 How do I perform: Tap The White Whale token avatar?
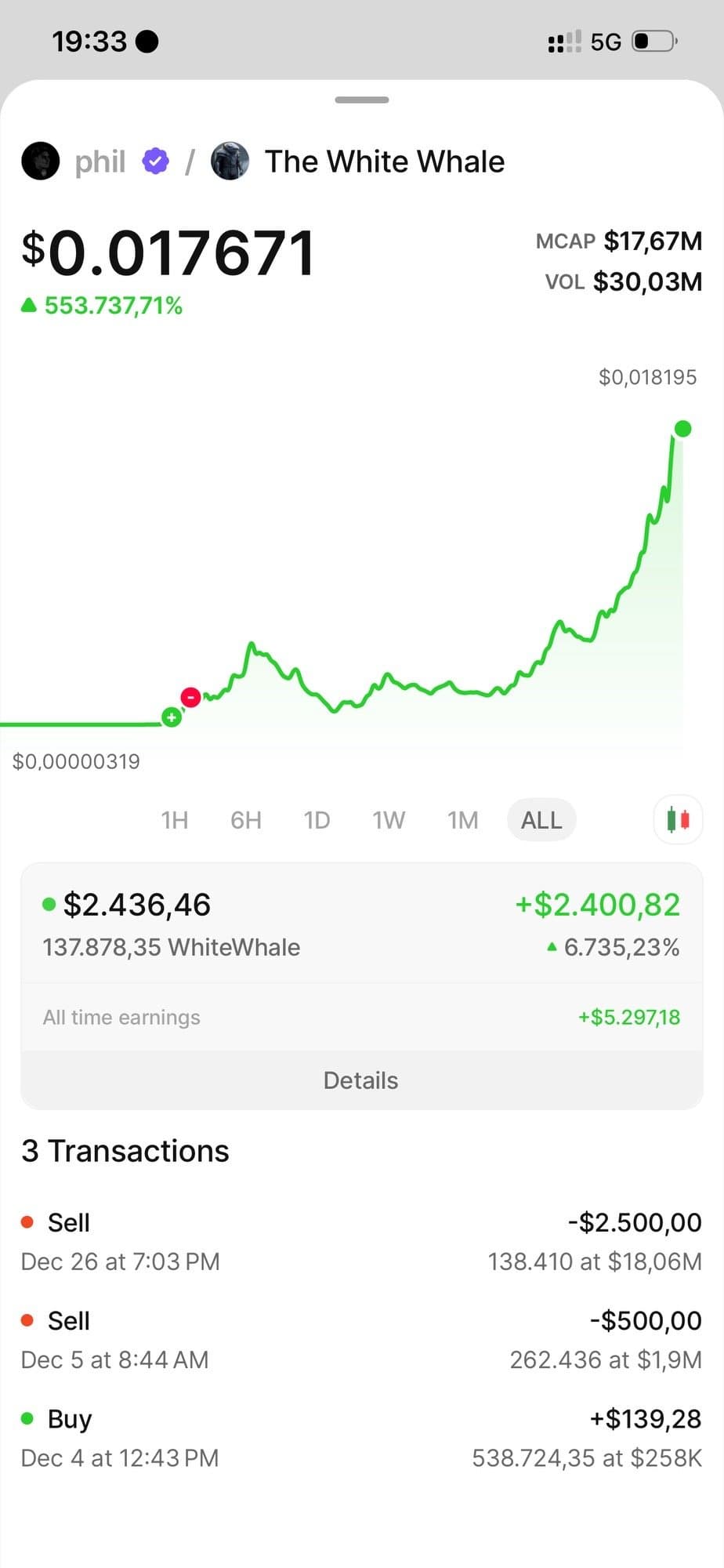click(x=230, y=162)
